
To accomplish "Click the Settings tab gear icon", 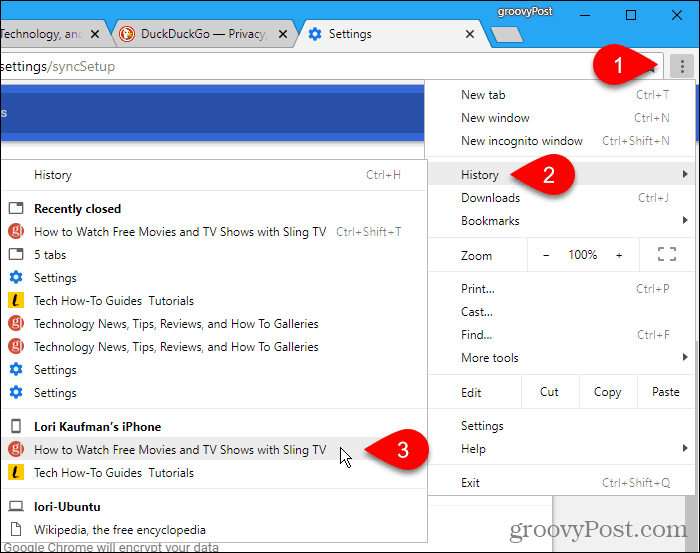I will [x=315, y=34].
